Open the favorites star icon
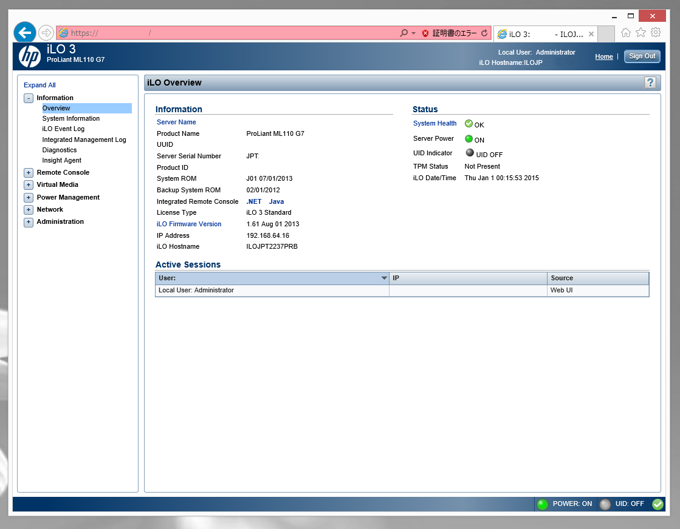Image resolution: width=680 pixels, height=529 pixels. (641, 33)
